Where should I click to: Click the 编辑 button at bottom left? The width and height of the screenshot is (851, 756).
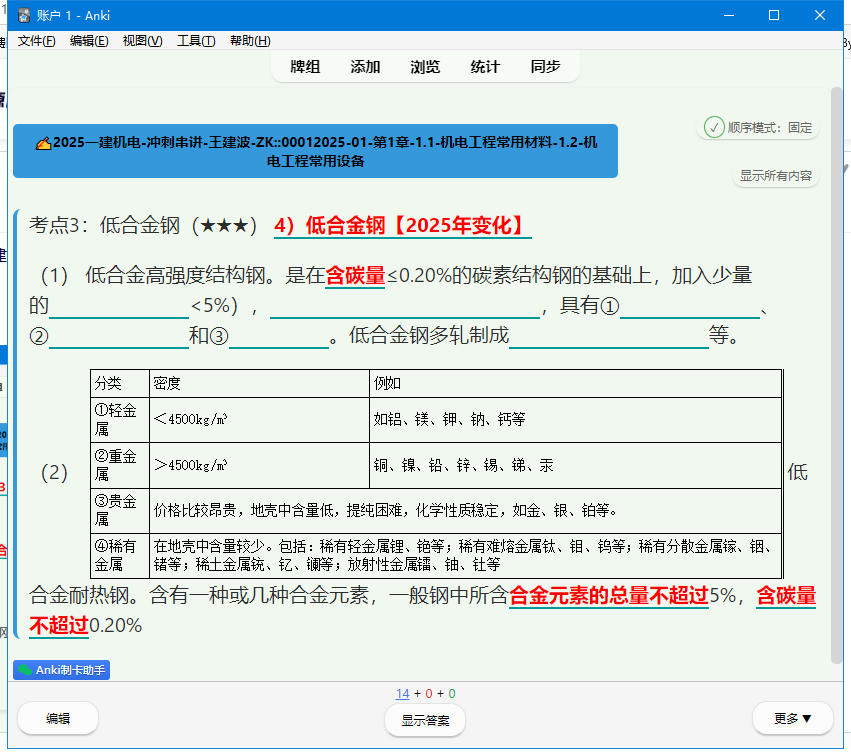tap(58, 718)
